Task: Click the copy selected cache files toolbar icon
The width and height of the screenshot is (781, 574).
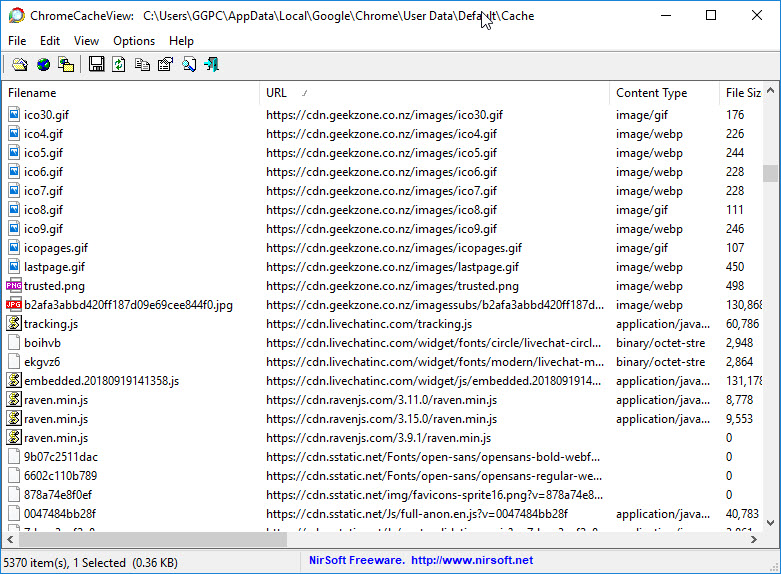Action: pos(66,65)
